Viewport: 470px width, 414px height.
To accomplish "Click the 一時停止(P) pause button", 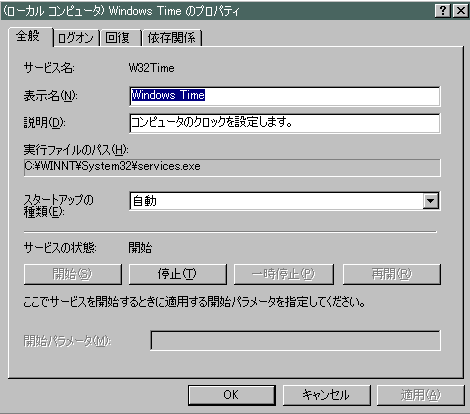I will 283,274.
